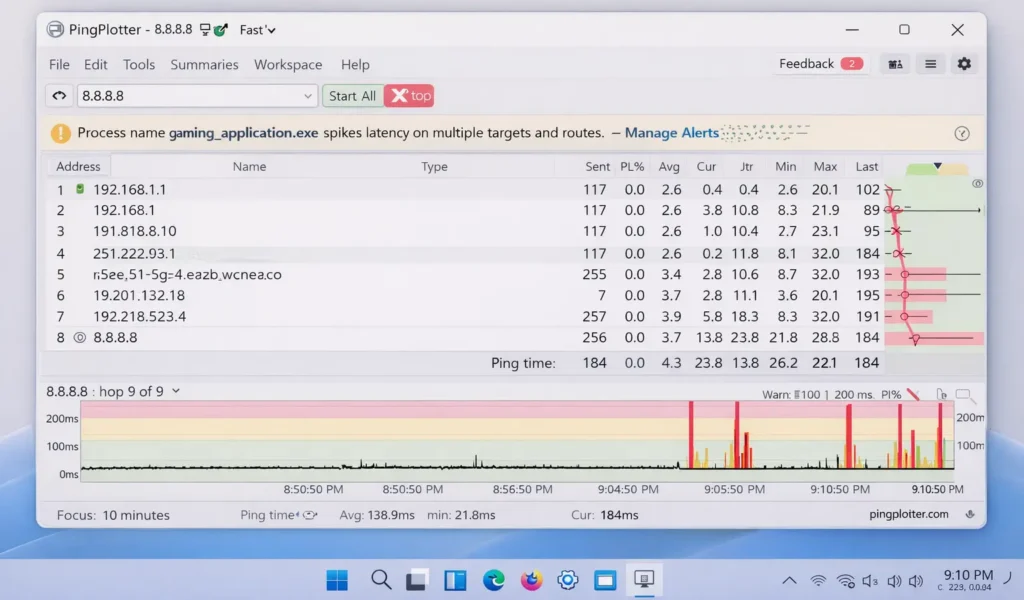Select the r5ee,51-5g hostname hop row
Screen dimensions: 1024x600
point(464,274)
